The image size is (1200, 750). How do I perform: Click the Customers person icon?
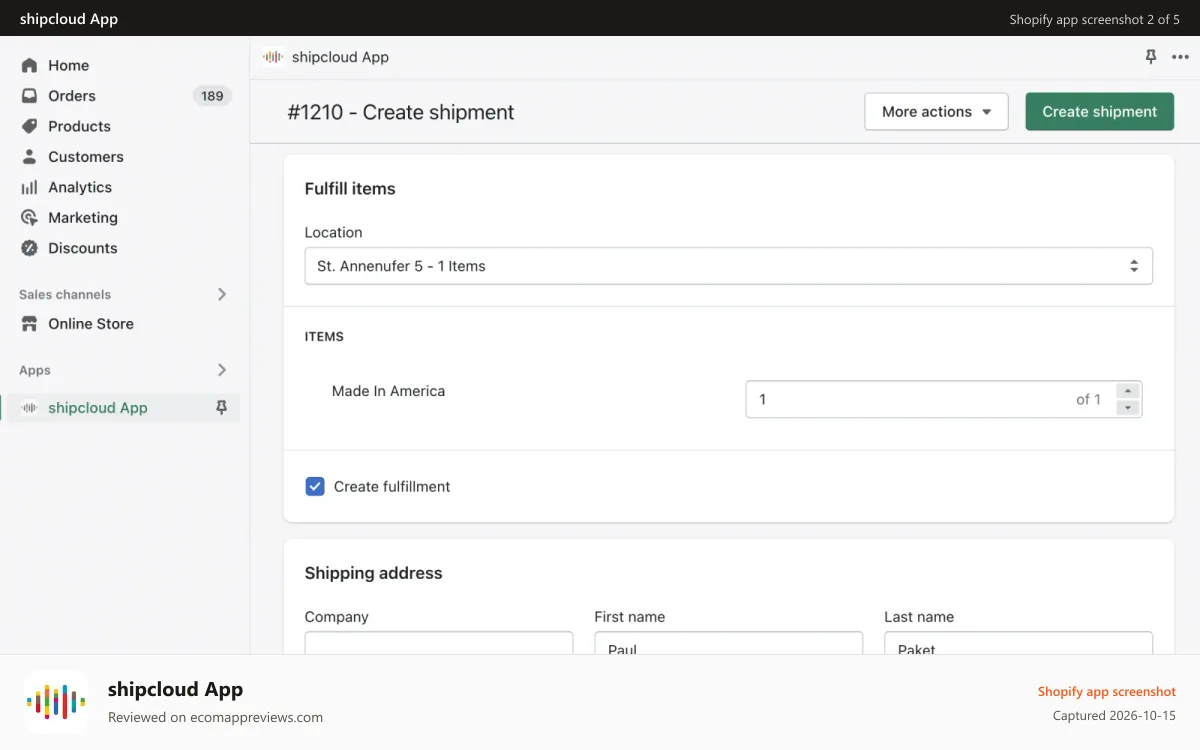(x=30, y=157)
